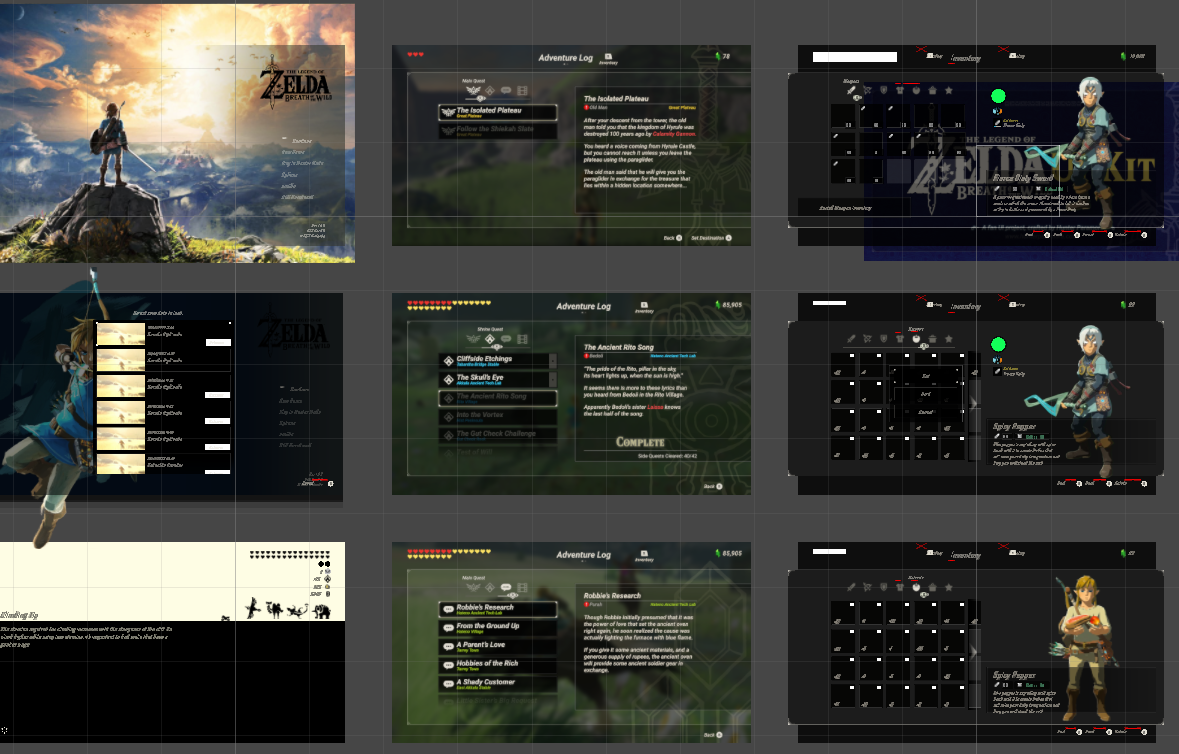Image resolution: width=1179 pixels, height=754 pixels.
Task: Select Materials apple icon in top-right inventory
Action: [916, 90]
